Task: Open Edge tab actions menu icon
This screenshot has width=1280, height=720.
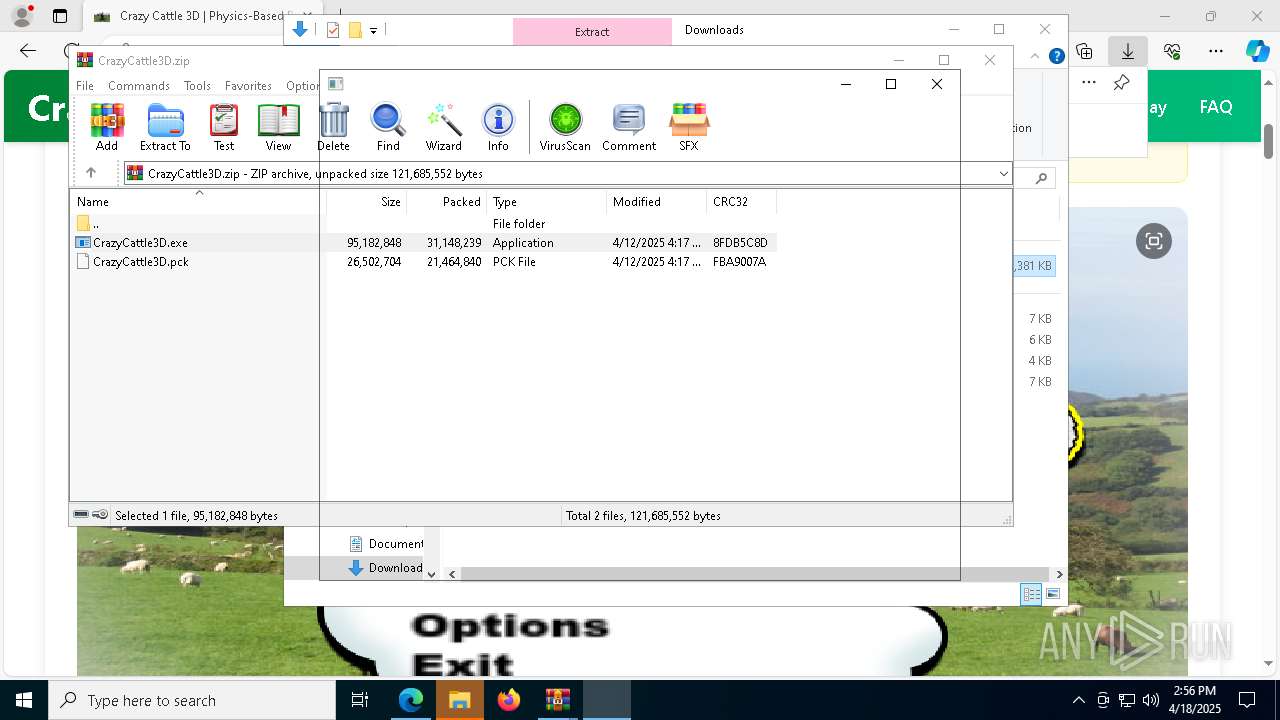Action: pos(60,16)
